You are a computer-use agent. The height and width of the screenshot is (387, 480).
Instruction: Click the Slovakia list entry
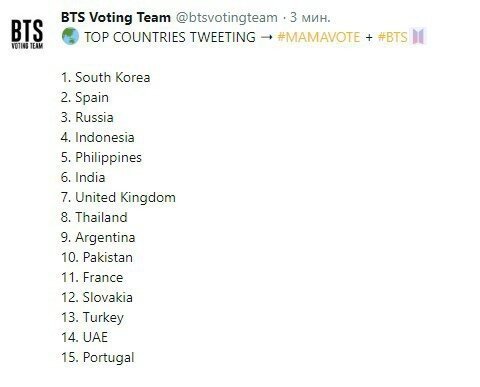[97, 297]
